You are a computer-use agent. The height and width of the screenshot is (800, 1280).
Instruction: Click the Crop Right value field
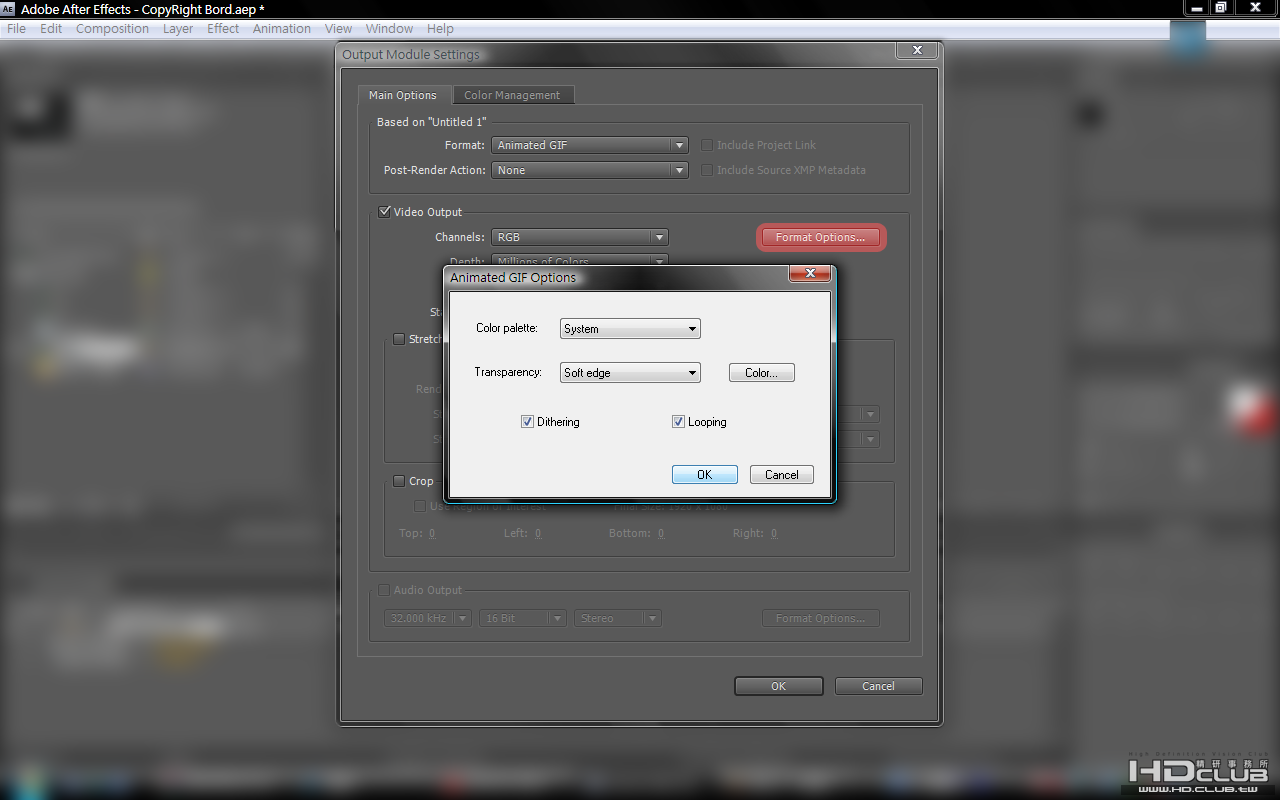tap(774, 533)
